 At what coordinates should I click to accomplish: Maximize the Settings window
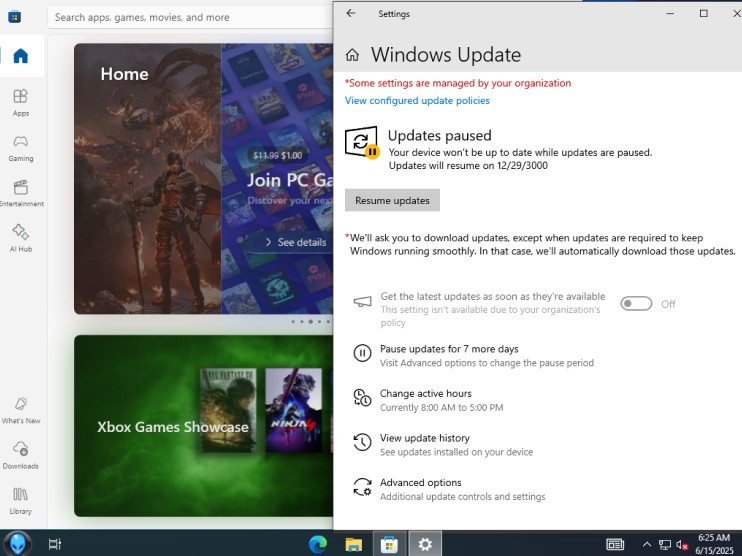pyautogui.click(x=704, y=13)
